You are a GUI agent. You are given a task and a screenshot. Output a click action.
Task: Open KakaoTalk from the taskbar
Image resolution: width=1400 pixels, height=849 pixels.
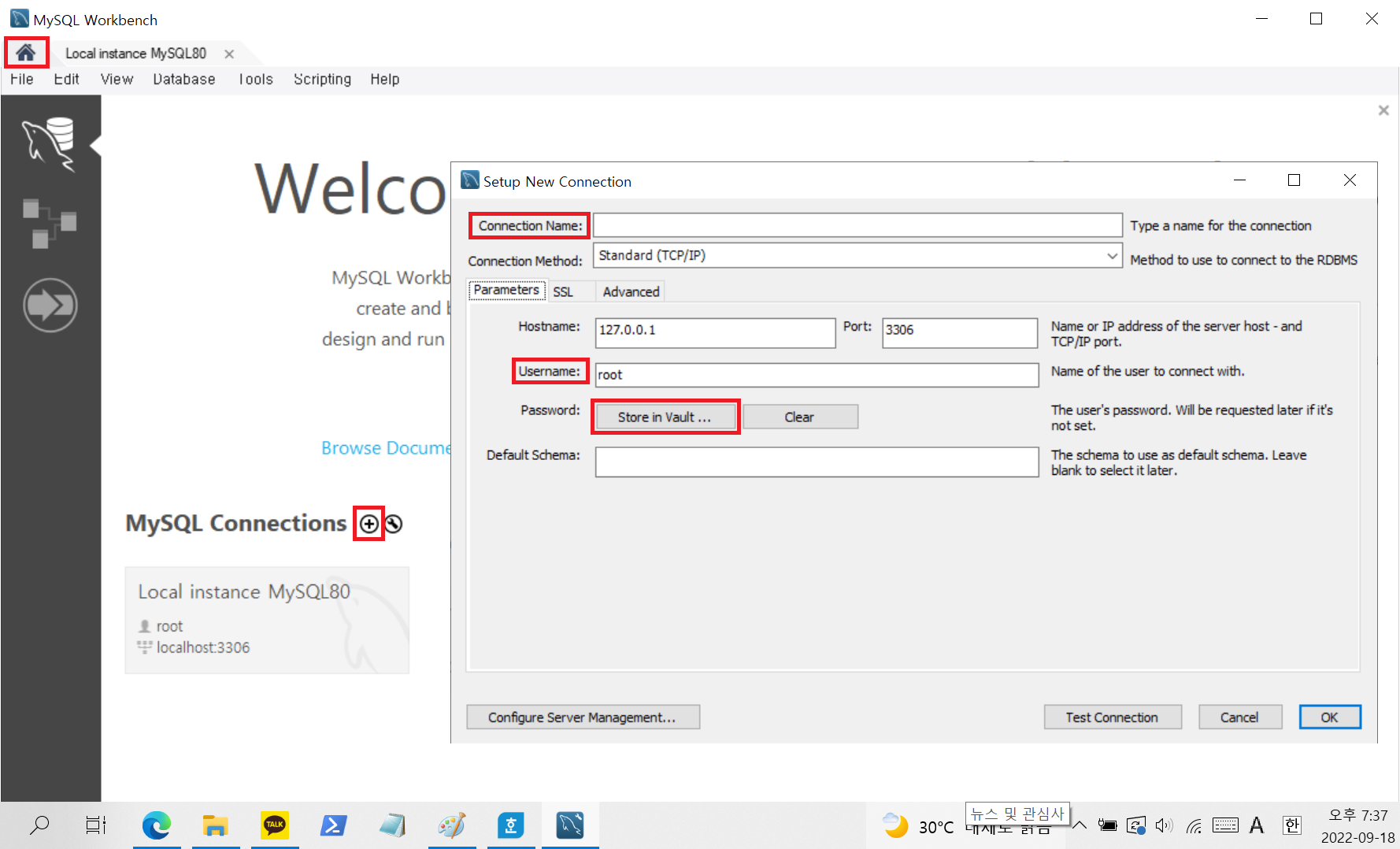pos(275,825)
